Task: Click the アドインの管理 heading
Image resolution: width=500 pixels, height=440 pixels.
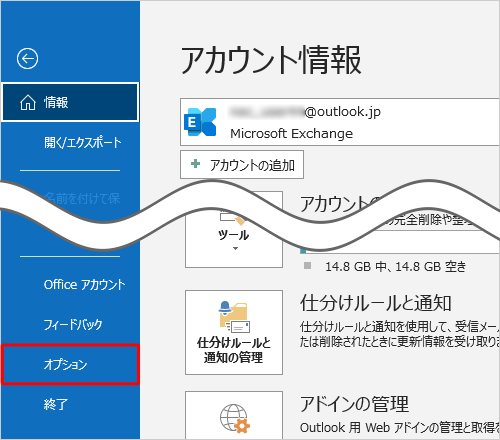Action: 354,404
